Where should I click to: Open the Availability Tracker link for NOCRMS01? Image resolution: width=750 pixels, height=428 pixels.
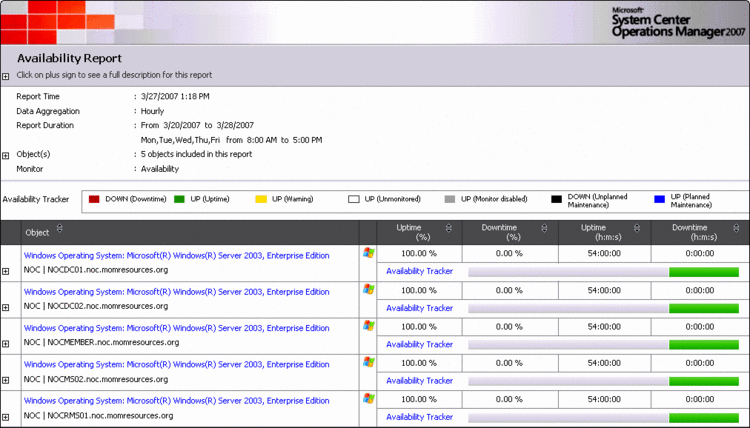click(419, 417)
